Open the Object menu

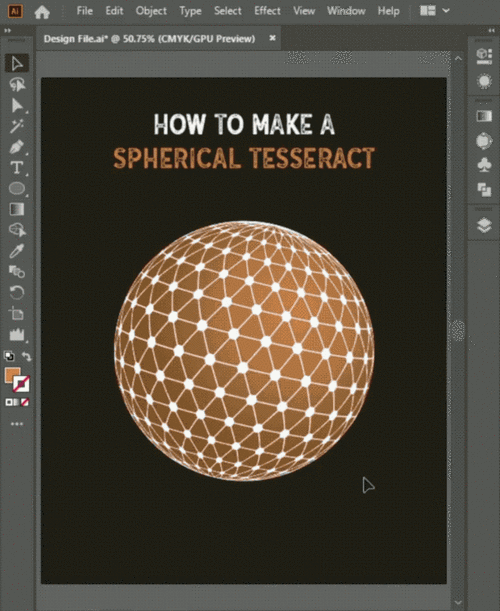(151, 11)
